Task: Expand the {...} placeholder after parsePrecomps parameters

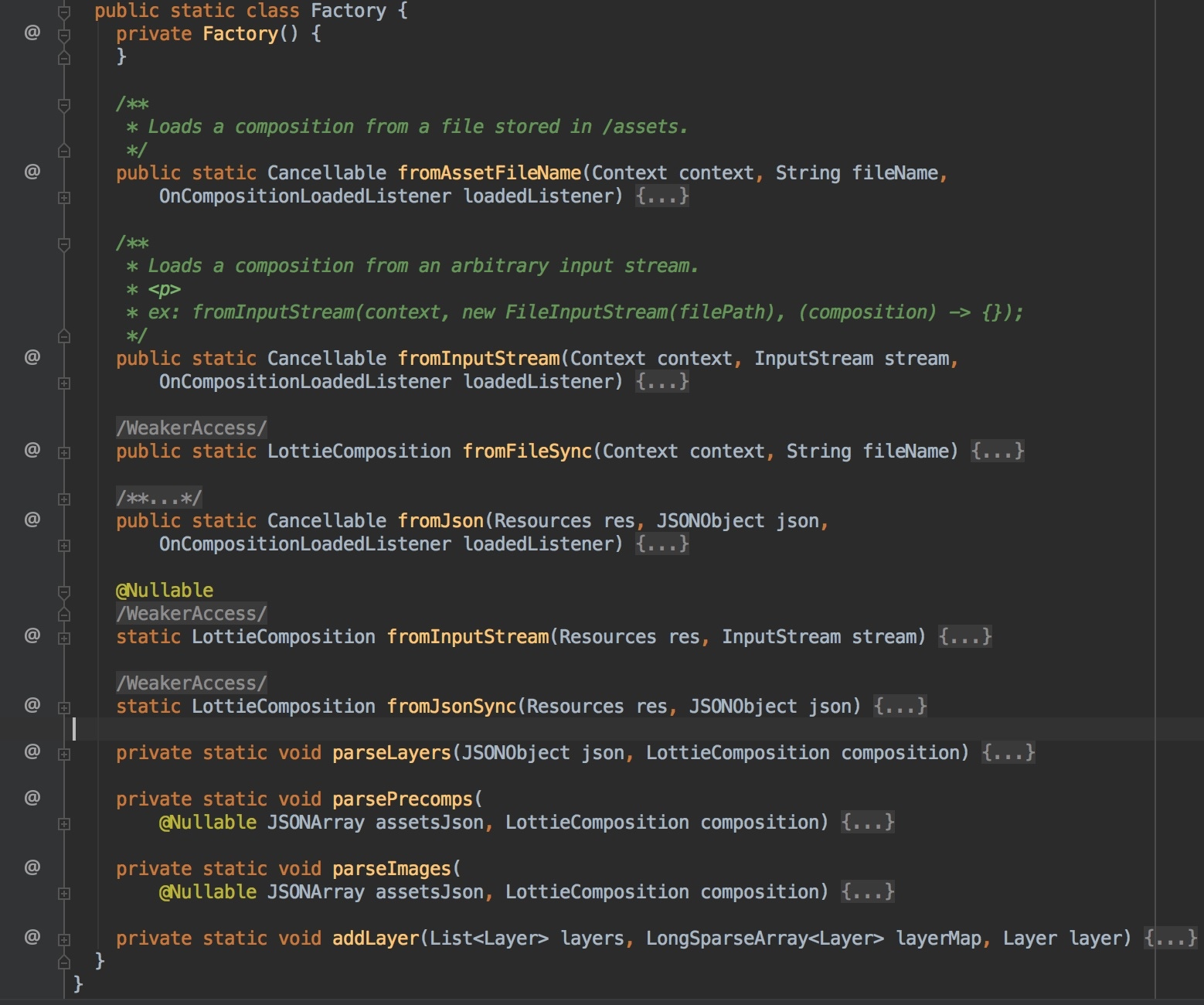Action: point(868,823)
